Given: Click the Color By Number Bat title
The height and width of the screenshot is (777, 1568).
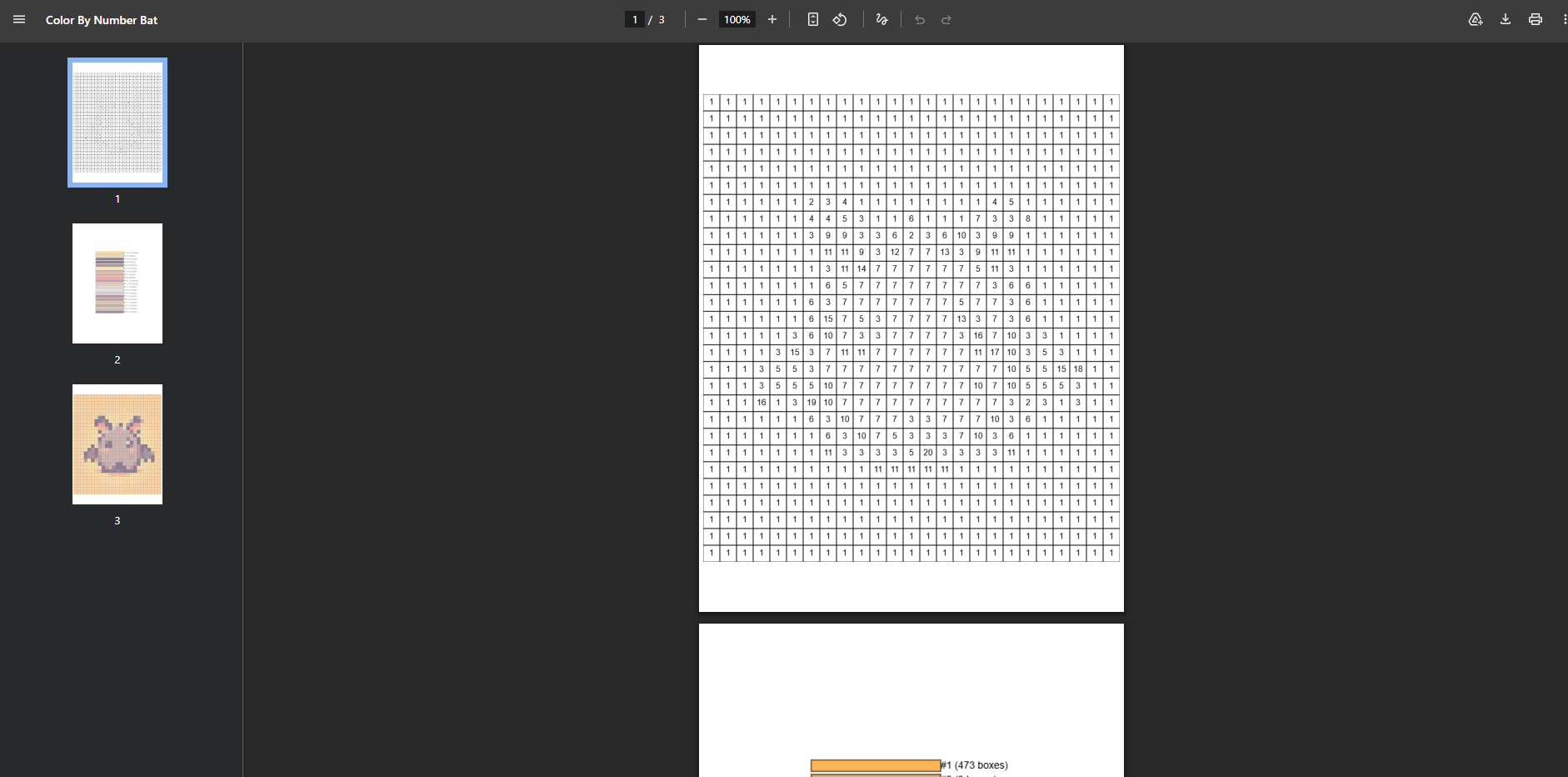Looking at the screenshot, I should [102, 20].
